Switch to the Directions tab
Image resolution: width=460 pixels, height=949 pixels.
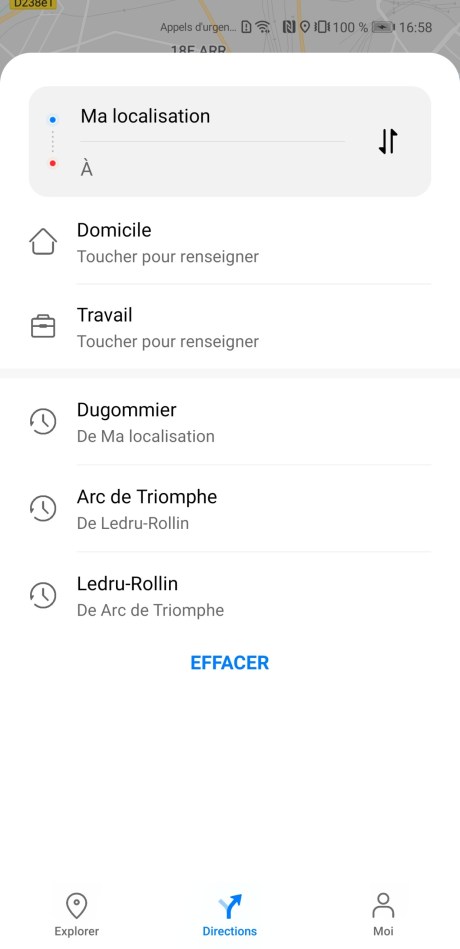click(230, 915)
